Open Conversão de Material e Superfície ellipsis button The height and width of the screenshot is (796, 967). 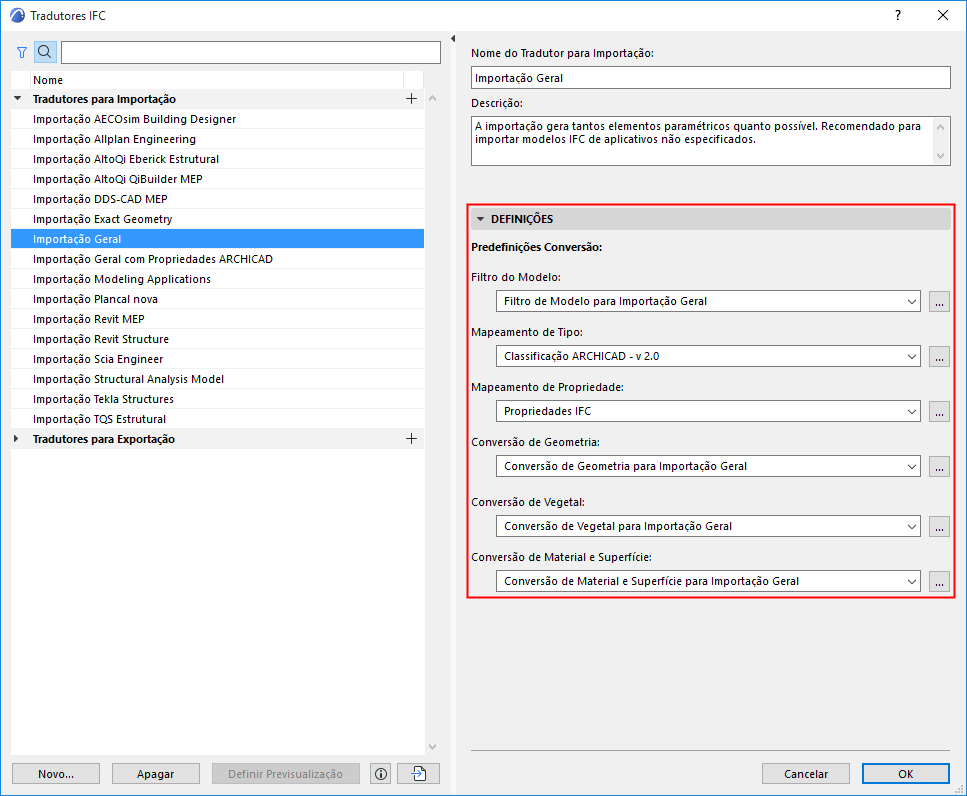coord(939,581)
